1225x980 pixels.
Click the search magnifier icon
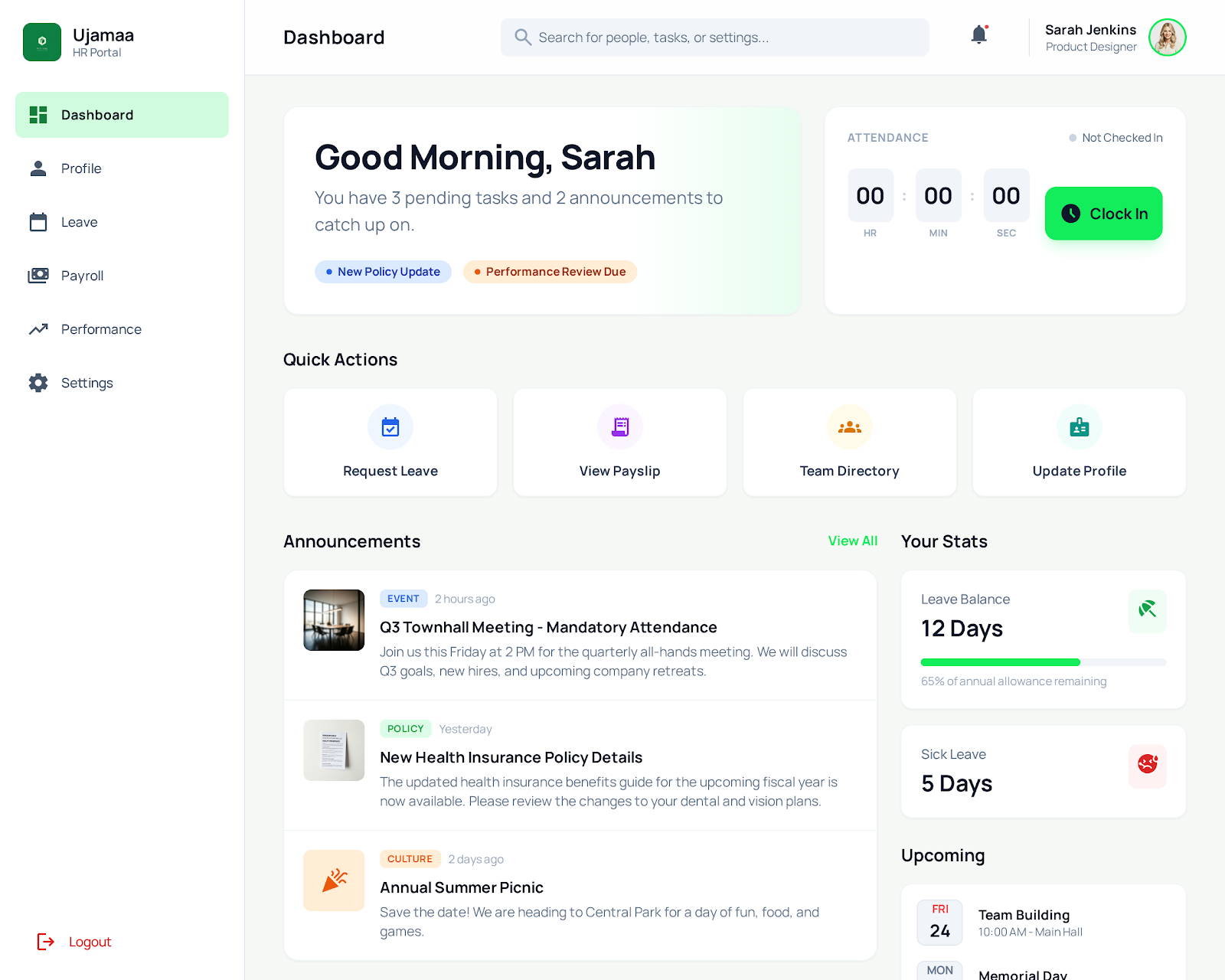coord(523,37)
